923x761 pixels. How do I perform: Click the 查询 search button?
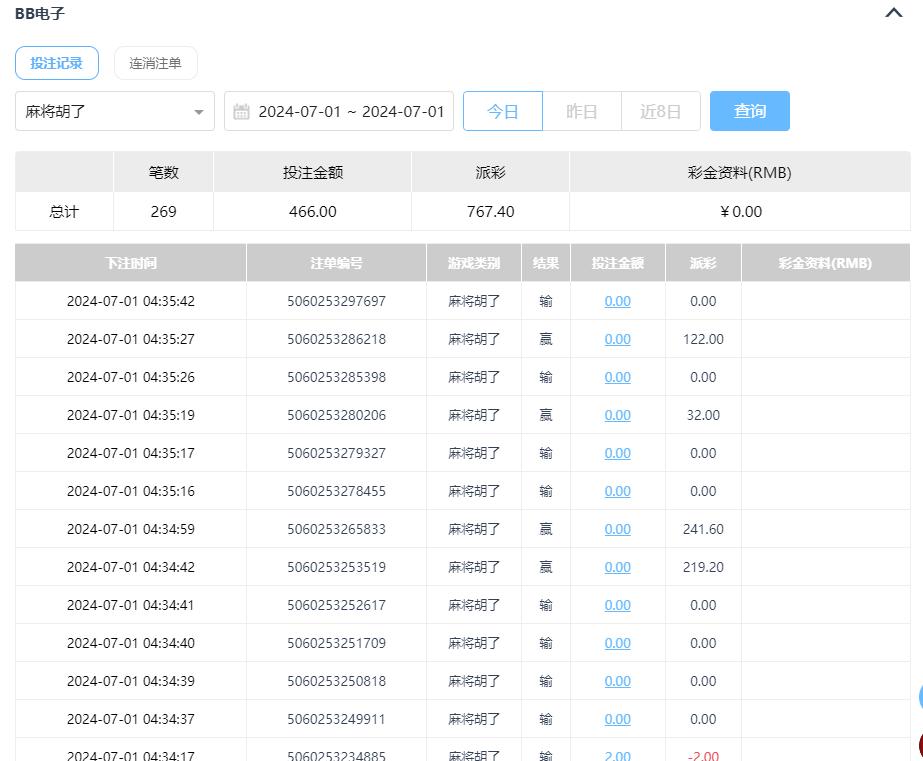(749, 111)
